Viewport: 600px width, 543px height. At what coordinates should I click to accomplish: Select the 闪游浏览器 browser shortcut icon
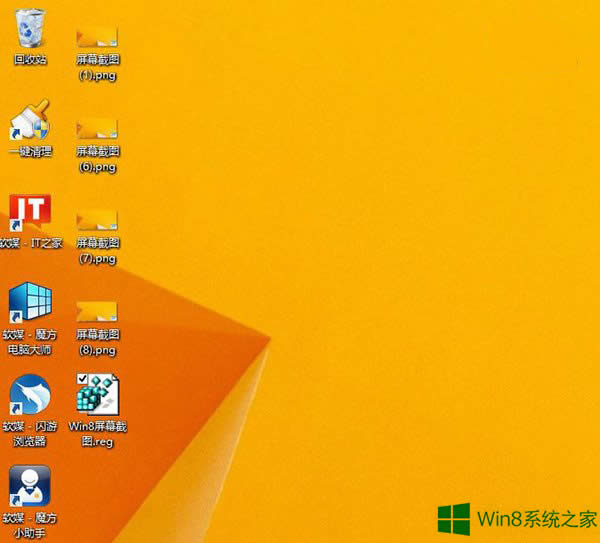click(x=30, y=395)
